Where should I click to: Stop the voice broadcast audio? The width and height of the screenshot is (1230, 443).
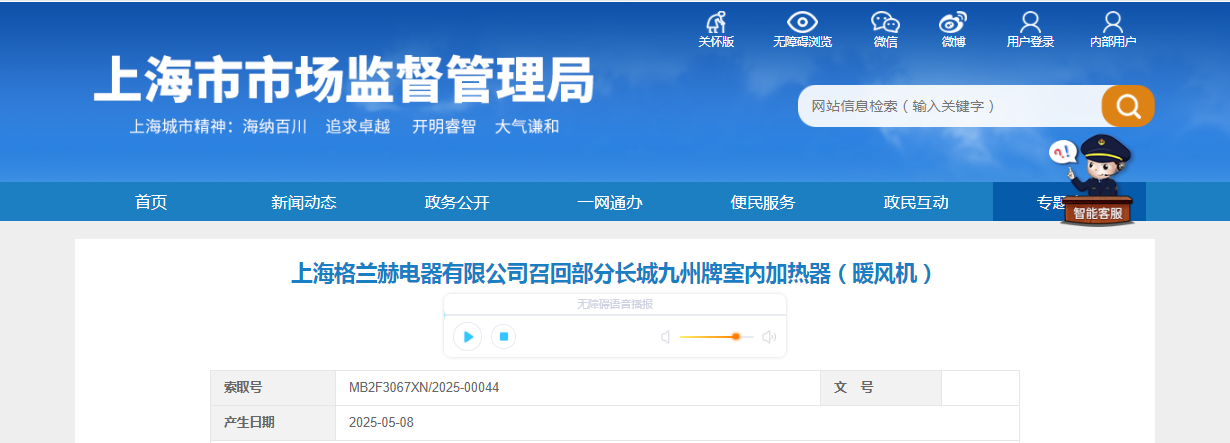click(505, 336)
